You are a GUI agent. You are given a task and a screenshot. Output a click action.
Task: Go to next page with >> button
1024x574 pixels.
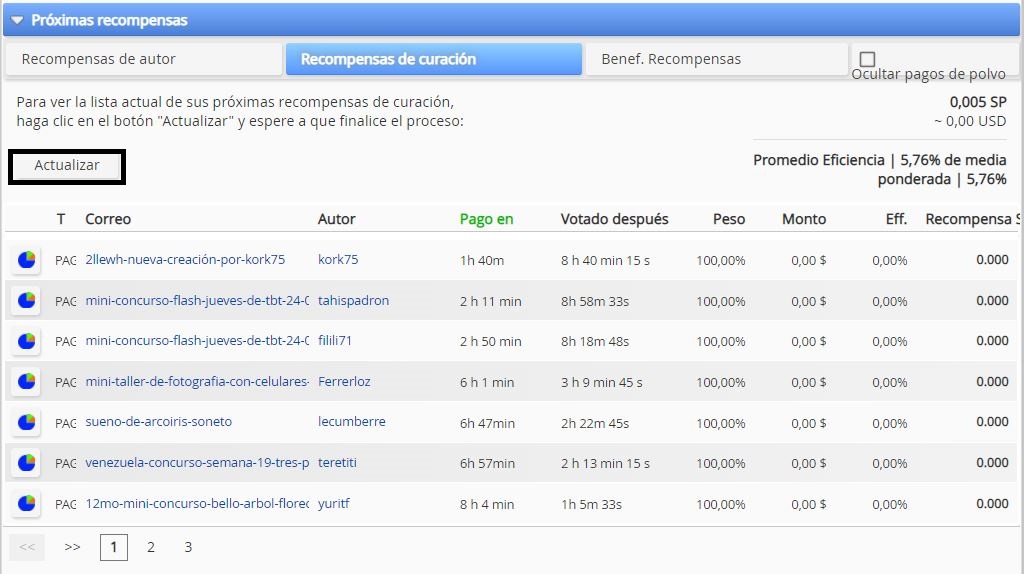pos(72,547)
